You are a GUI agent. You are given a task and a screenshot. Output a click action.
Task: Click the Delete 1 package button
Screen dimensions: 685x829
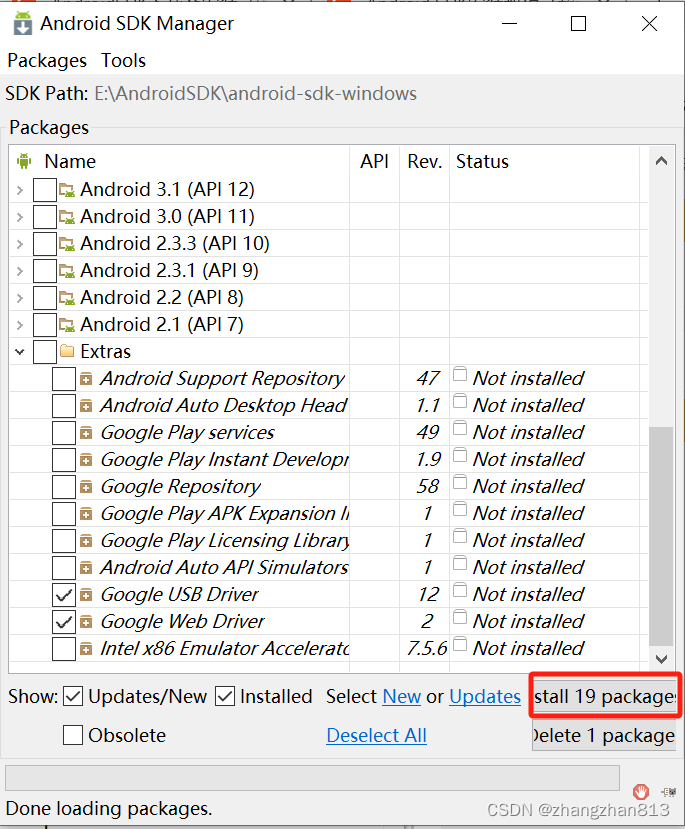[x=604, y=735]
